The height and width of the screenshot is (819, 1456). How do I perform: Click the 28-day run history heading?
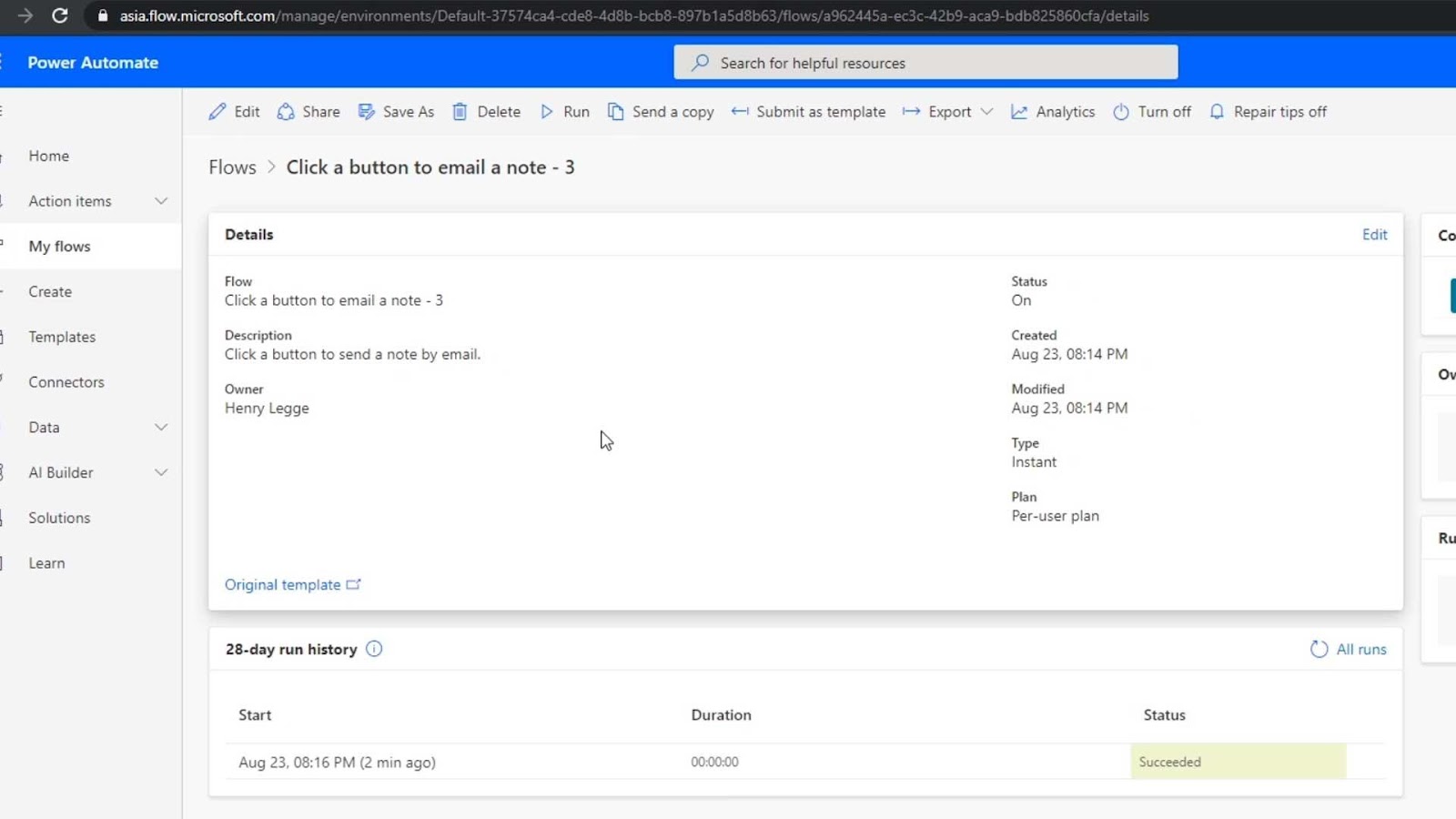(x=291, y=650)
